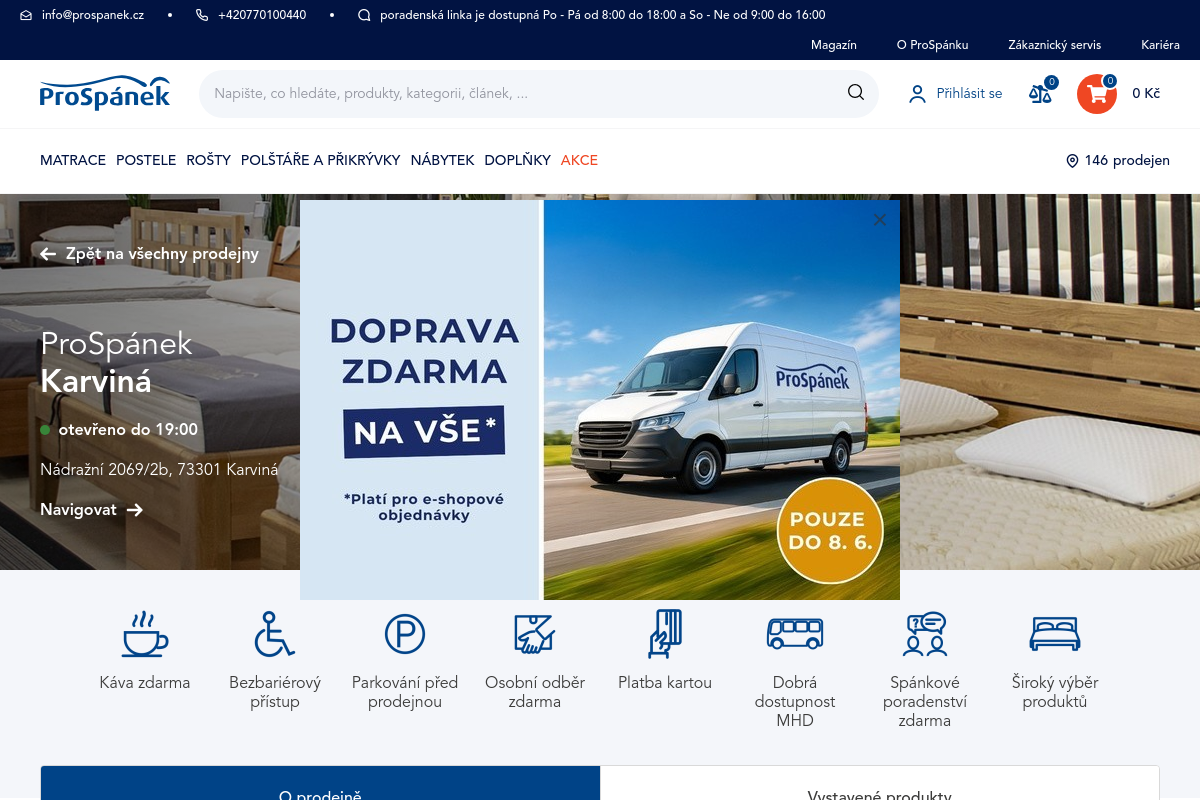Open the ROŠTY menu
The width and height of the screenshot is (1200, 800).
[x=208, y=160]
